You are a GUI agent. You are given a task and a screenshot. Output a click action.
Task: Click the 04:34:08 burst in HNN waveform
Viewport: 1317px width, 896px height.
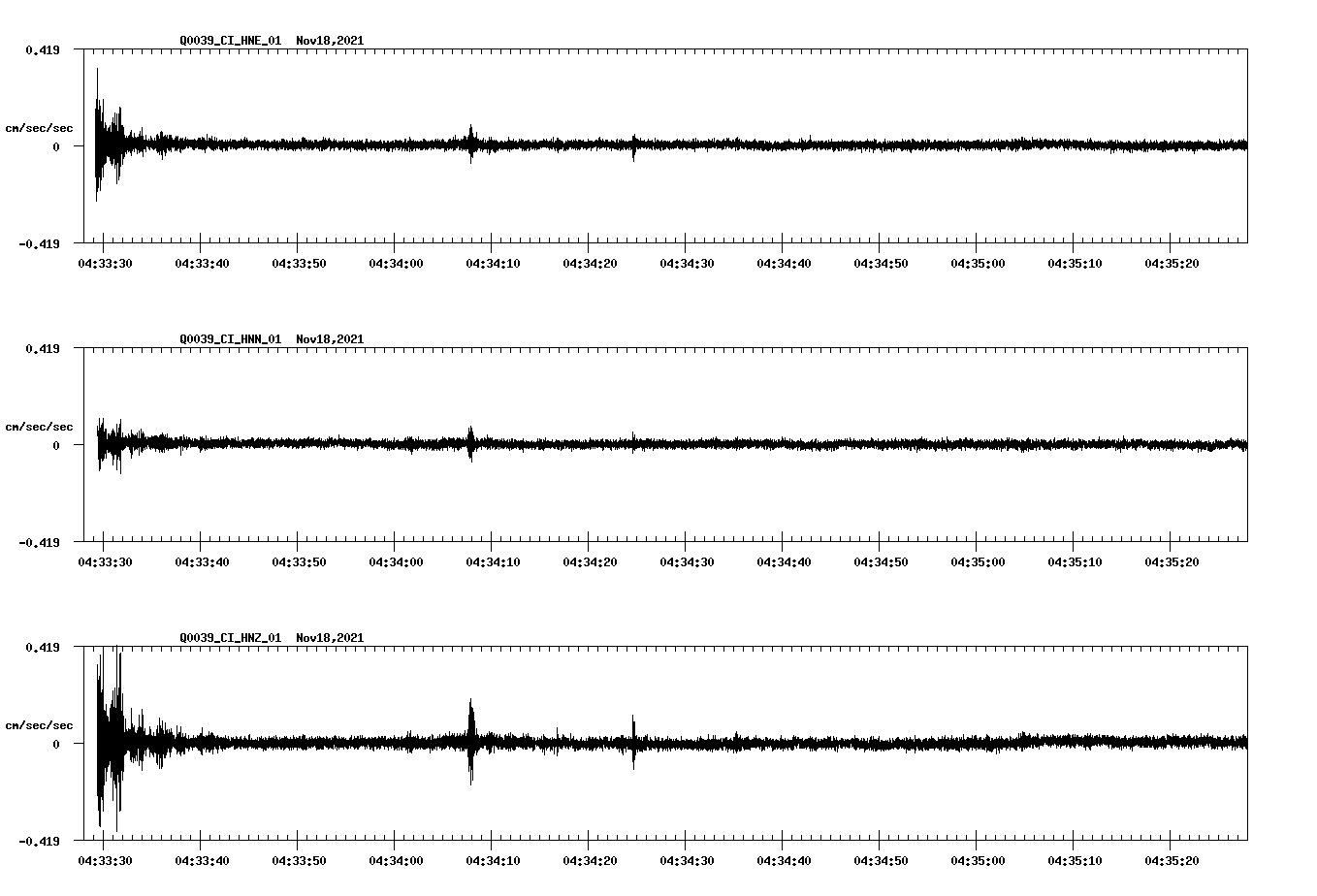471,444
